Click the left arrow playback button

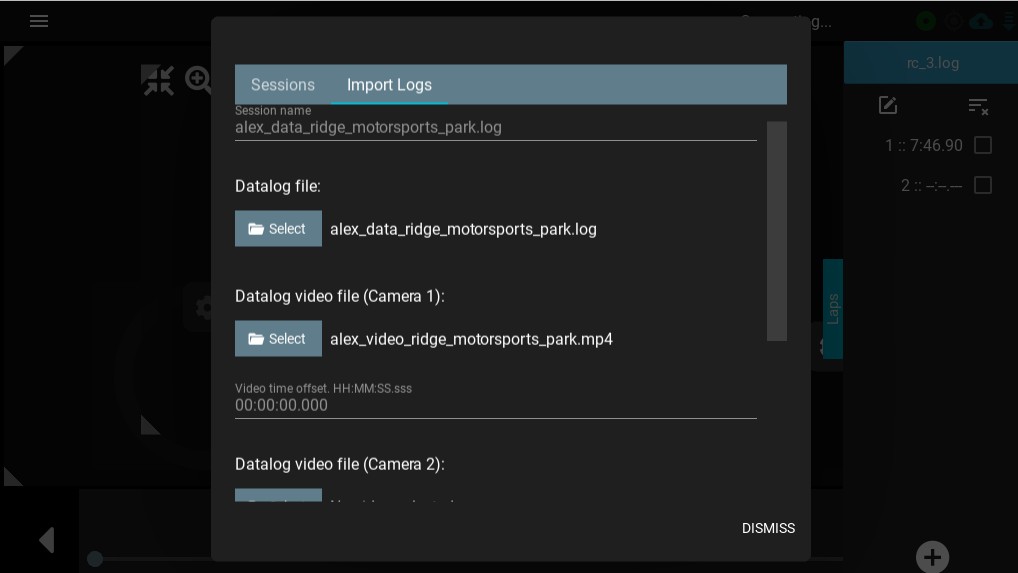(47, 540)
